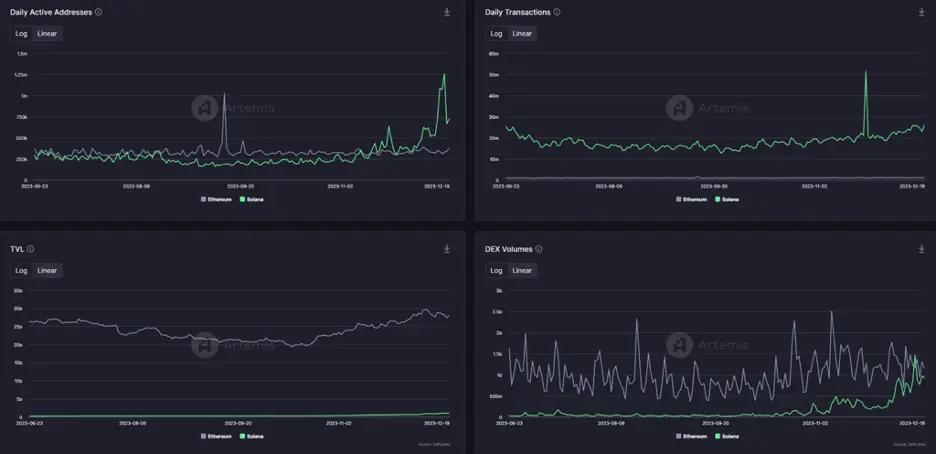This screenshot has width=936, height=454.
Task: Toggle Solana series in DEX Volumes legend
Action: click(x=726, y=436)
